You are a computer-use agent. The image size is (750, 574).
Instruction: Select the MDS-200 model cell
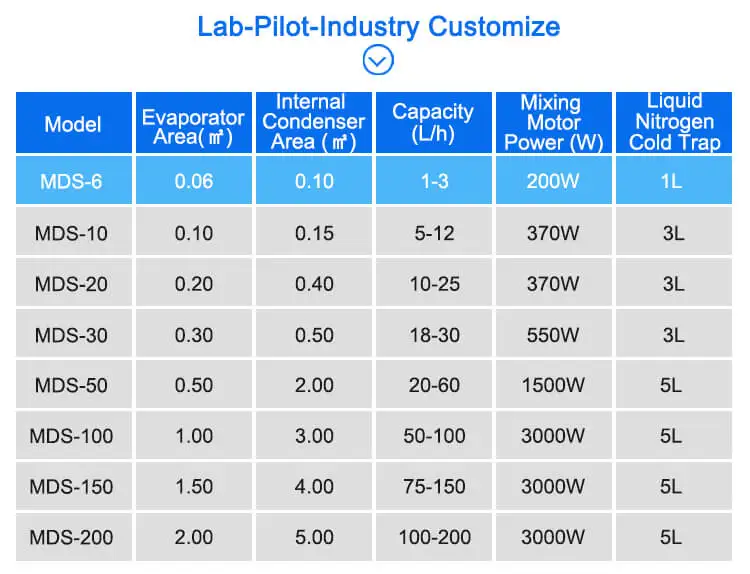[73, 538]
